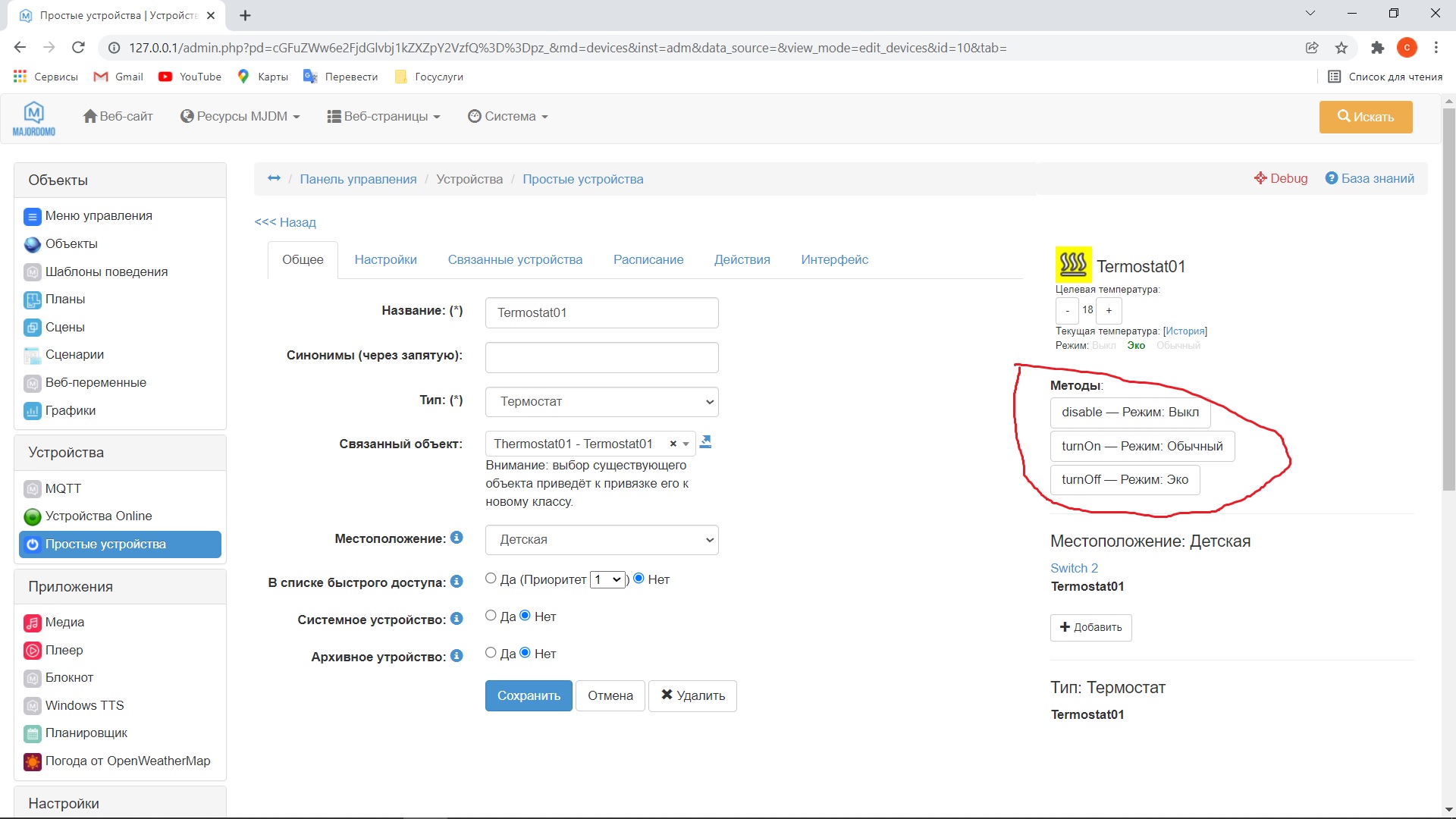This screenshot has height=819, width=1456.
Task: Click turnOn — Режим: Обычный method button
Action: 1141,446
